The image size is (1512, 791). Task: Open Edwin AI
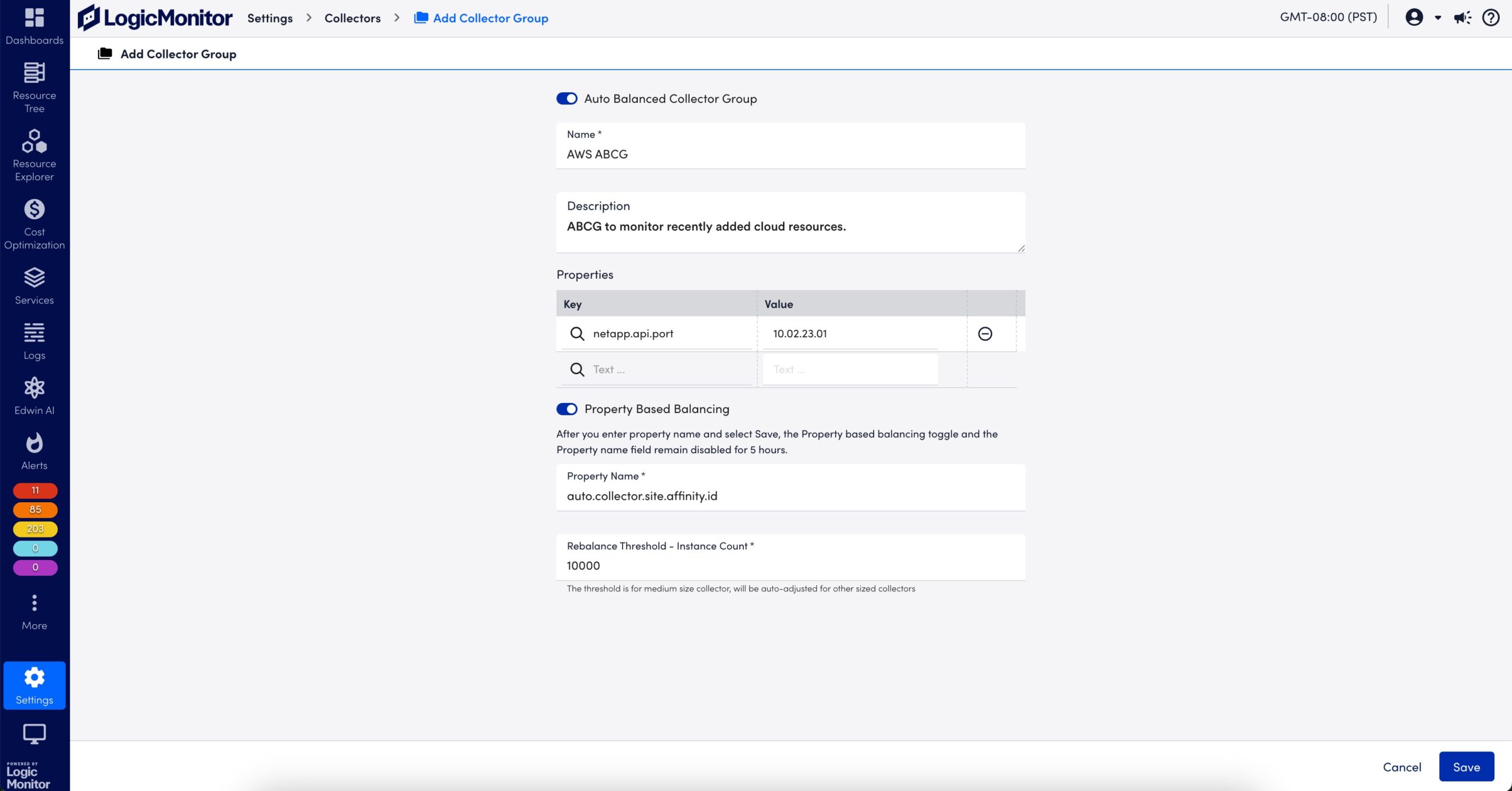[34, 395]
